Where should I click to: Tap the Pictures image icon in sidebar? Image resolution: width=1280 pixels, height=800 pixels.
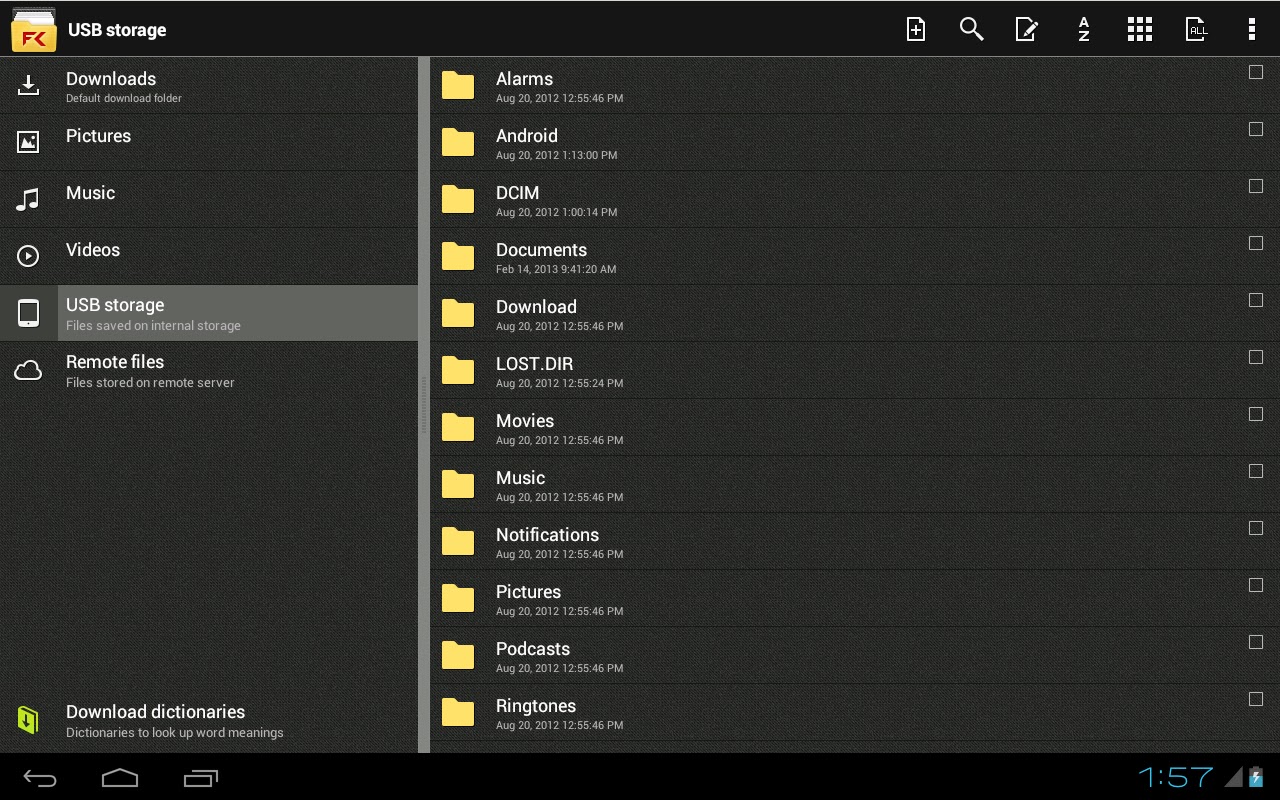[x=28, y=142]
